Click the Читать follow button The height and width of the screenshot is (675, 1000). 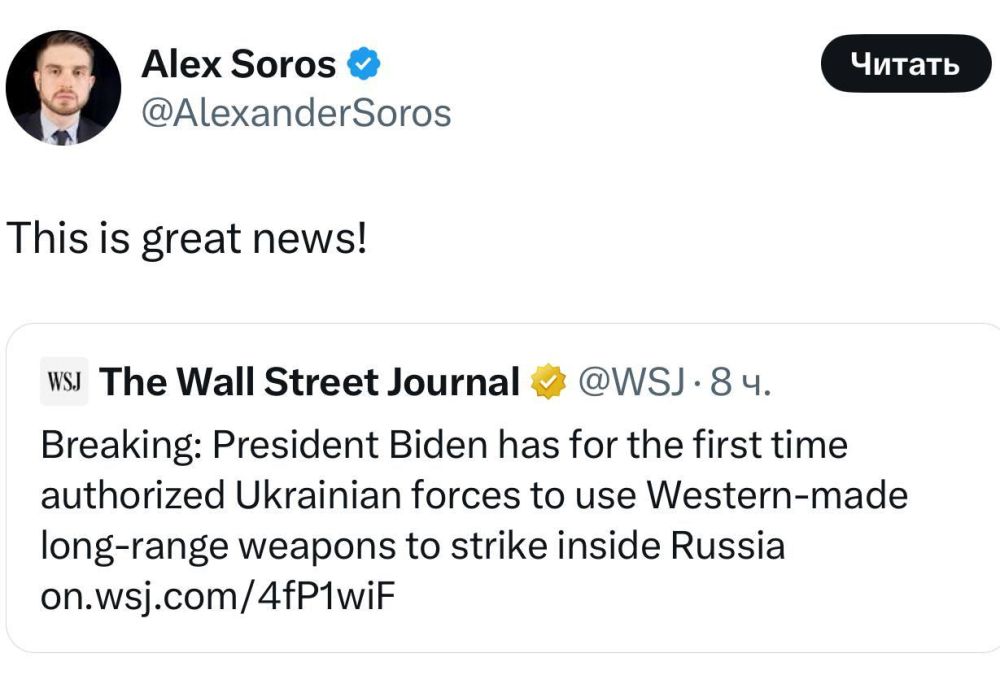tap(906, 64)
